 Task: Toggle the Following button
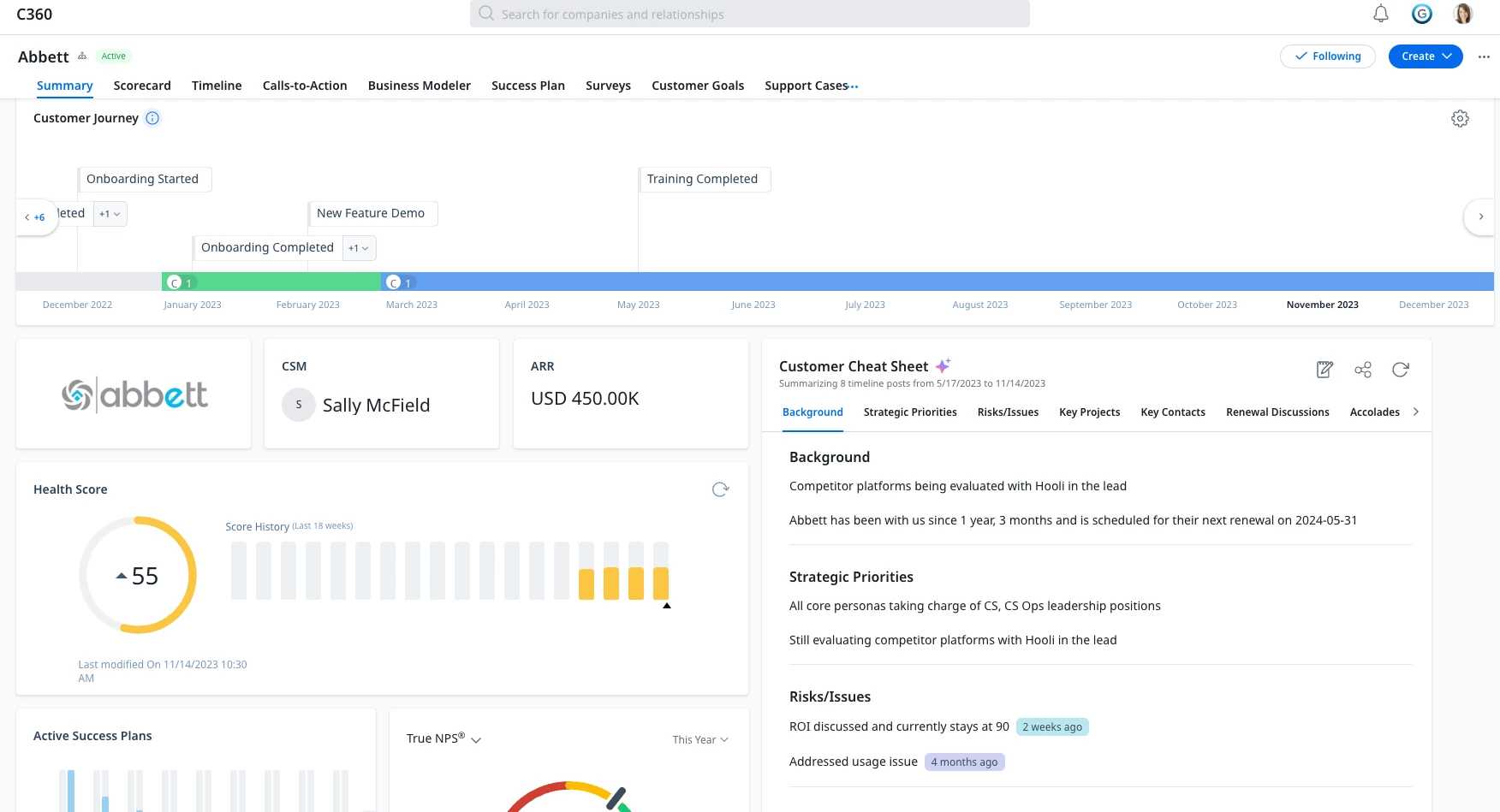point(1327,56)
